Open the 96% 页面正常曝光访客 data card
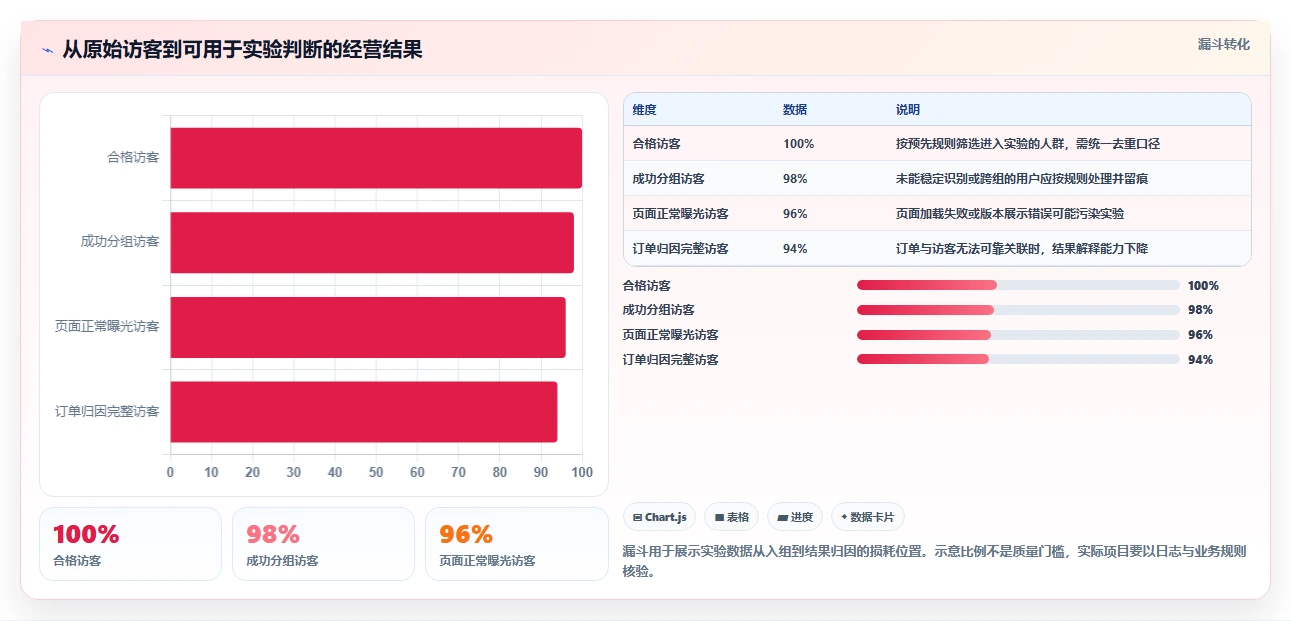 point(517,544)
